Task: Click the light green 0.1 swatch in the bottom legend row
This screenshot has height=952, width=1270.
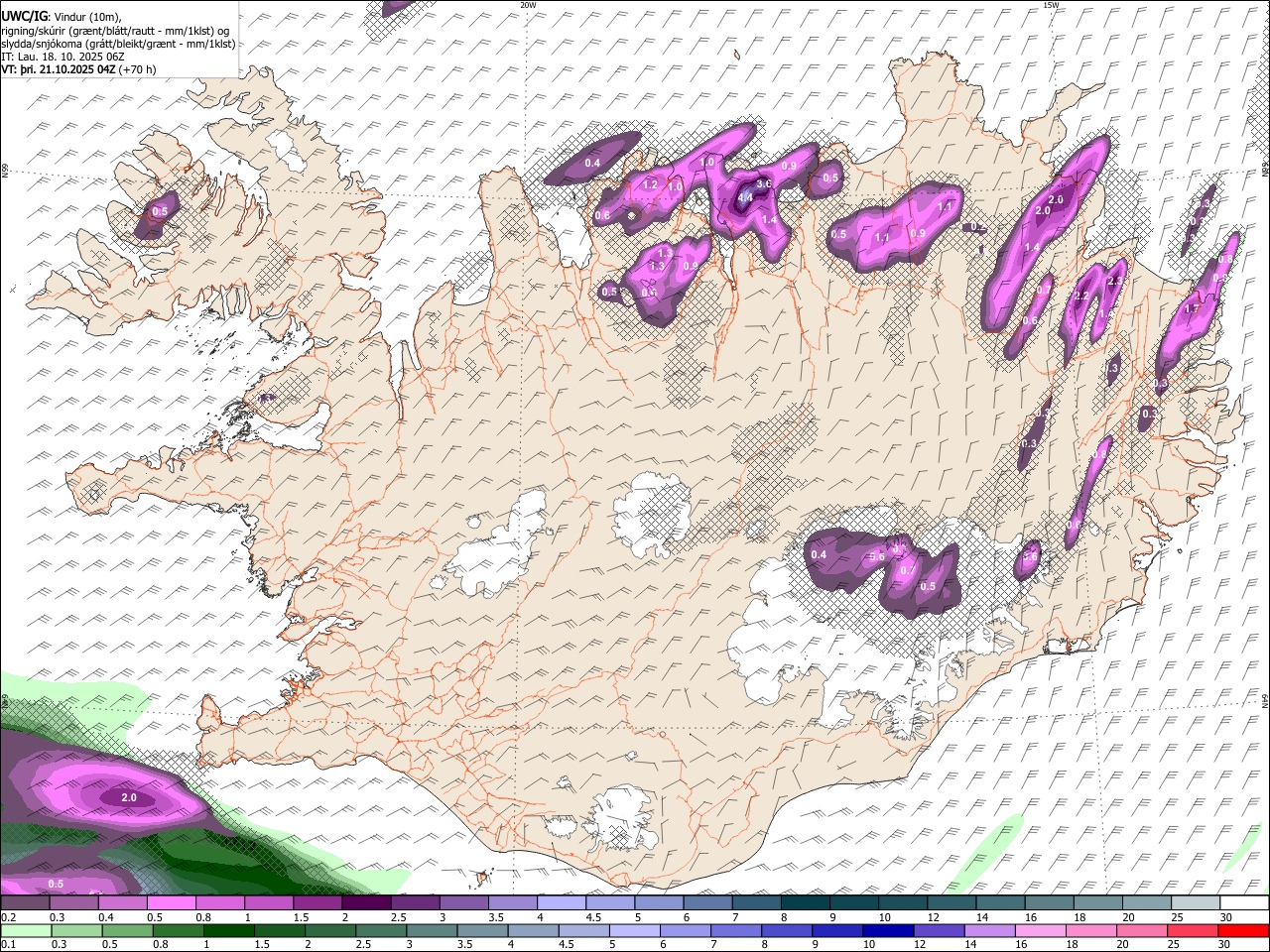Action: tap(26, 931)
